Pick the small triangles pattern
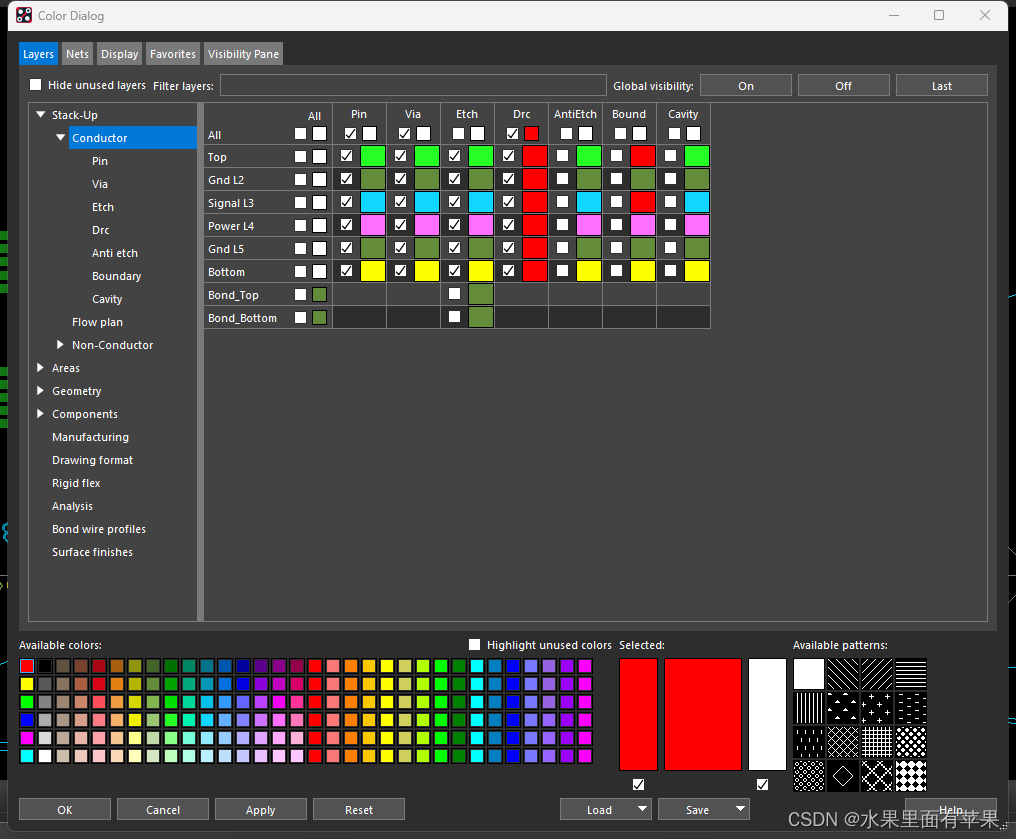This screenshot has height=839, width=1016. click(843, 708)
